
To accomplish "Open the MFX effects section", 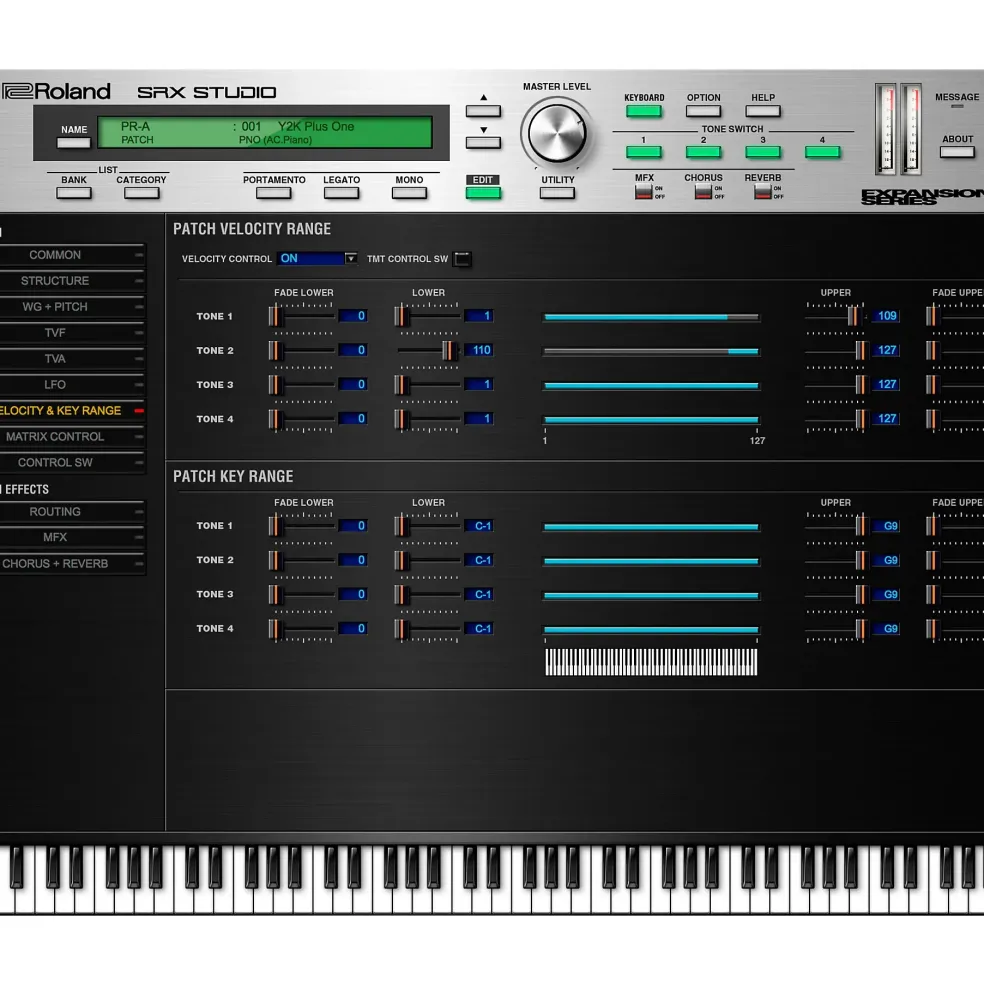I will [x=72, y=538].
